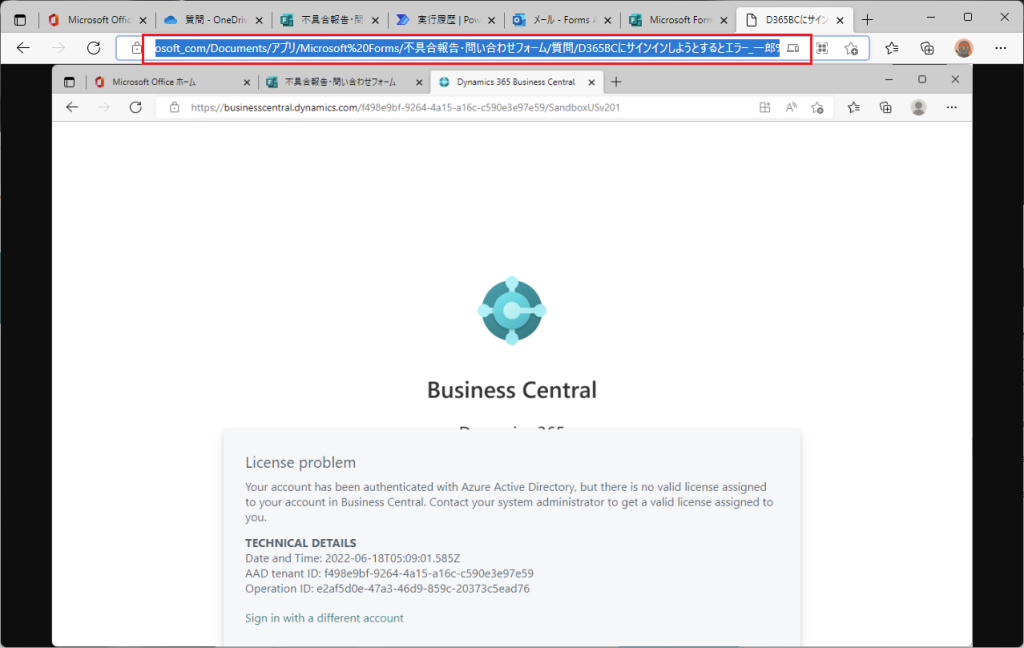
Task: Open tab actions menu in inner browser
Action: click(x=69, y=82)
